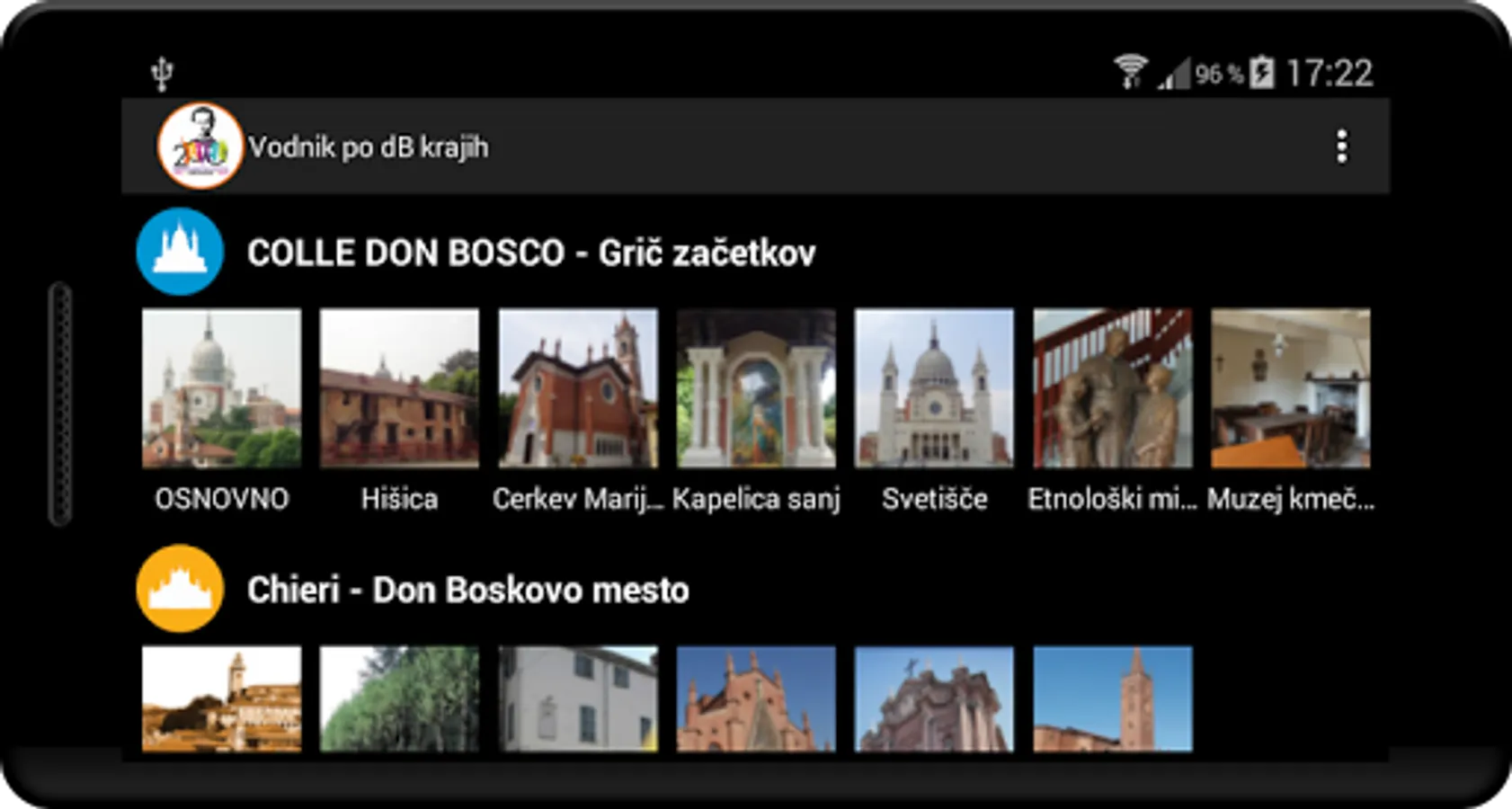
Task: Select the Etnološki mi... label
Action: 1113,499
